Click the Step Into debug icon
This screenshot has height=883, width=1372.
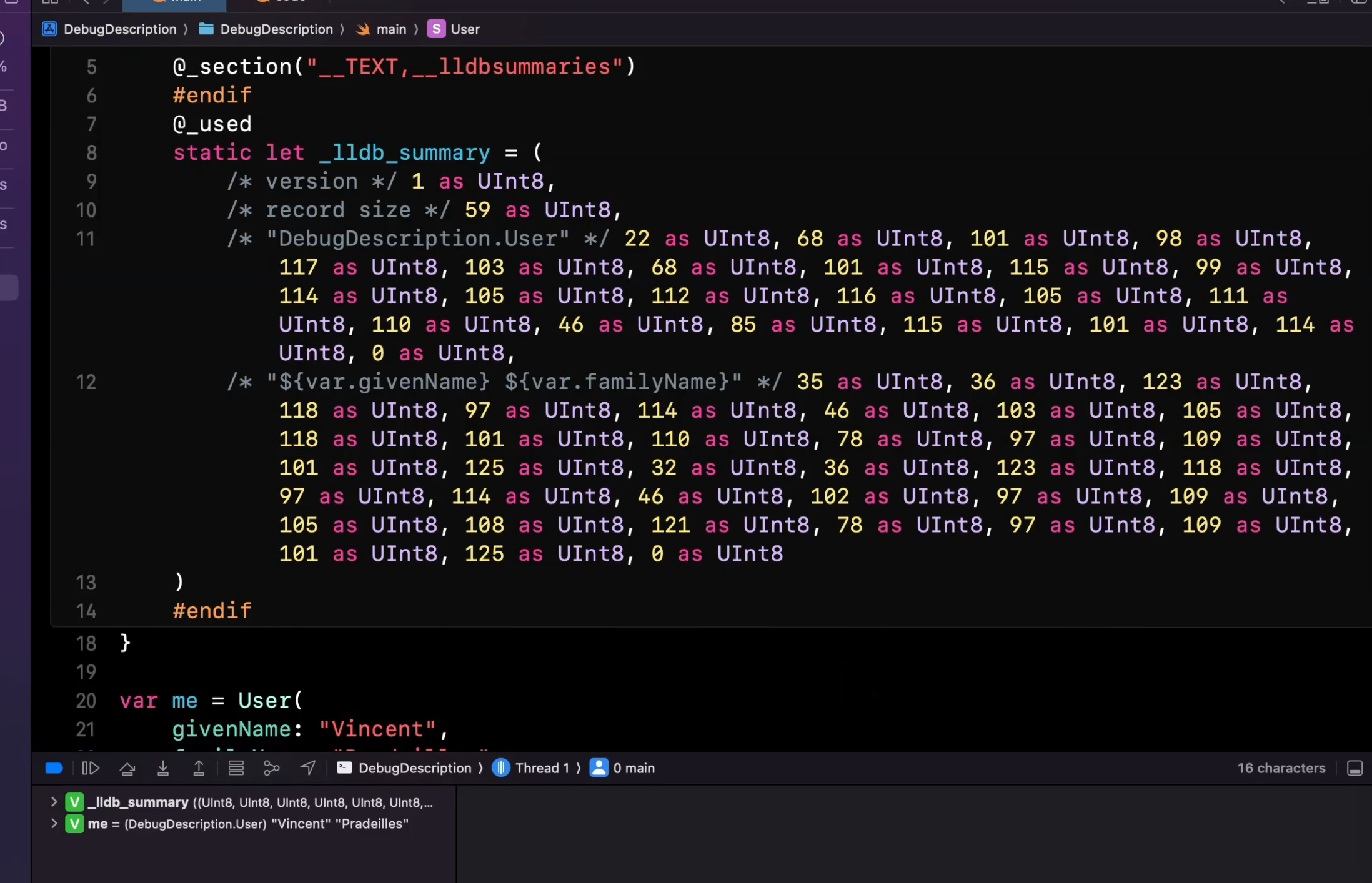click(x=163, y=768)
